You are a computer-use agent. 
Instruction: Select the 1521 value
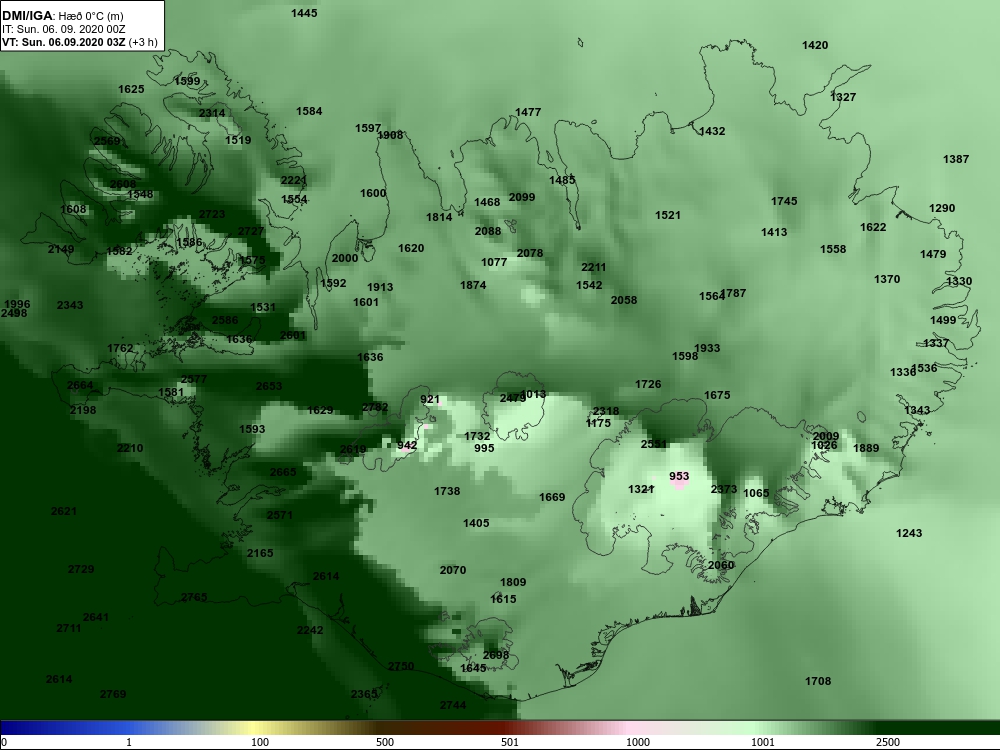pyautogui.click(x=668, y=216)
